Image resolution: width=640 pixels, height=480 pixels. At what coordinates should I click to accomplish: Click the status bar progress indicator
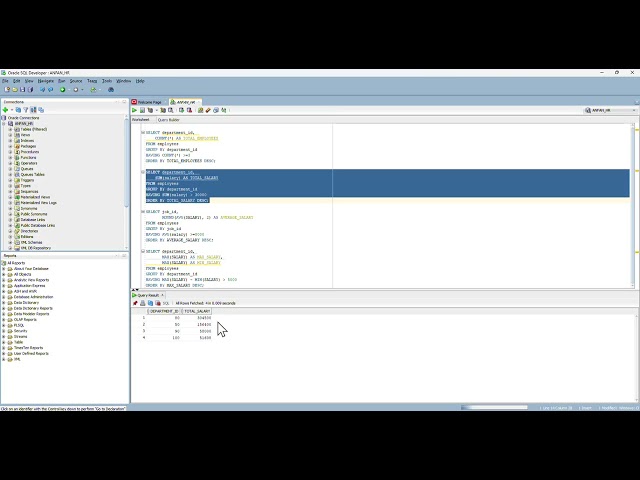494,407
